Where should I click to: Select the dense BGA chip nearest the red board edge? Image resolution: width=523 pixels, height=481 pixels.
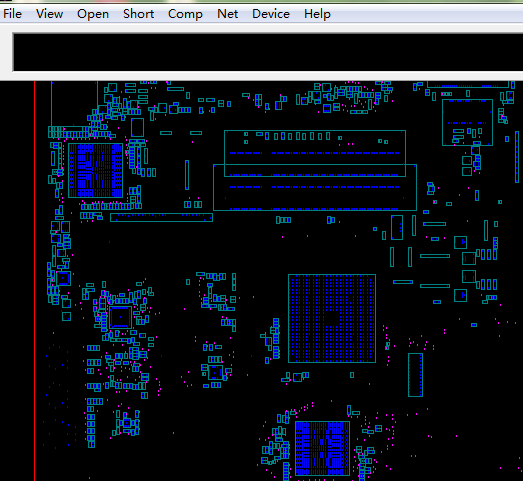point(95,170)
